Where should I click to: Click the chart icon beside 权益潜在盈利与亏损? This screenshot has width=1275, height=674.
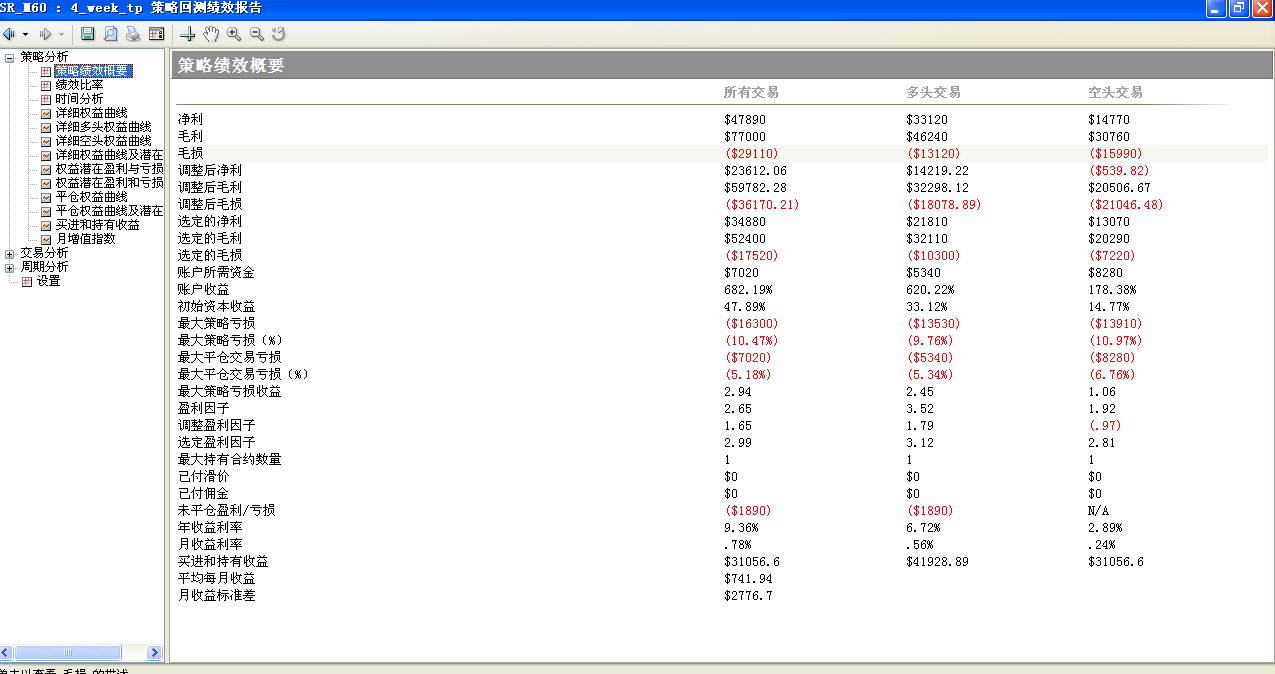click(46, 169)
